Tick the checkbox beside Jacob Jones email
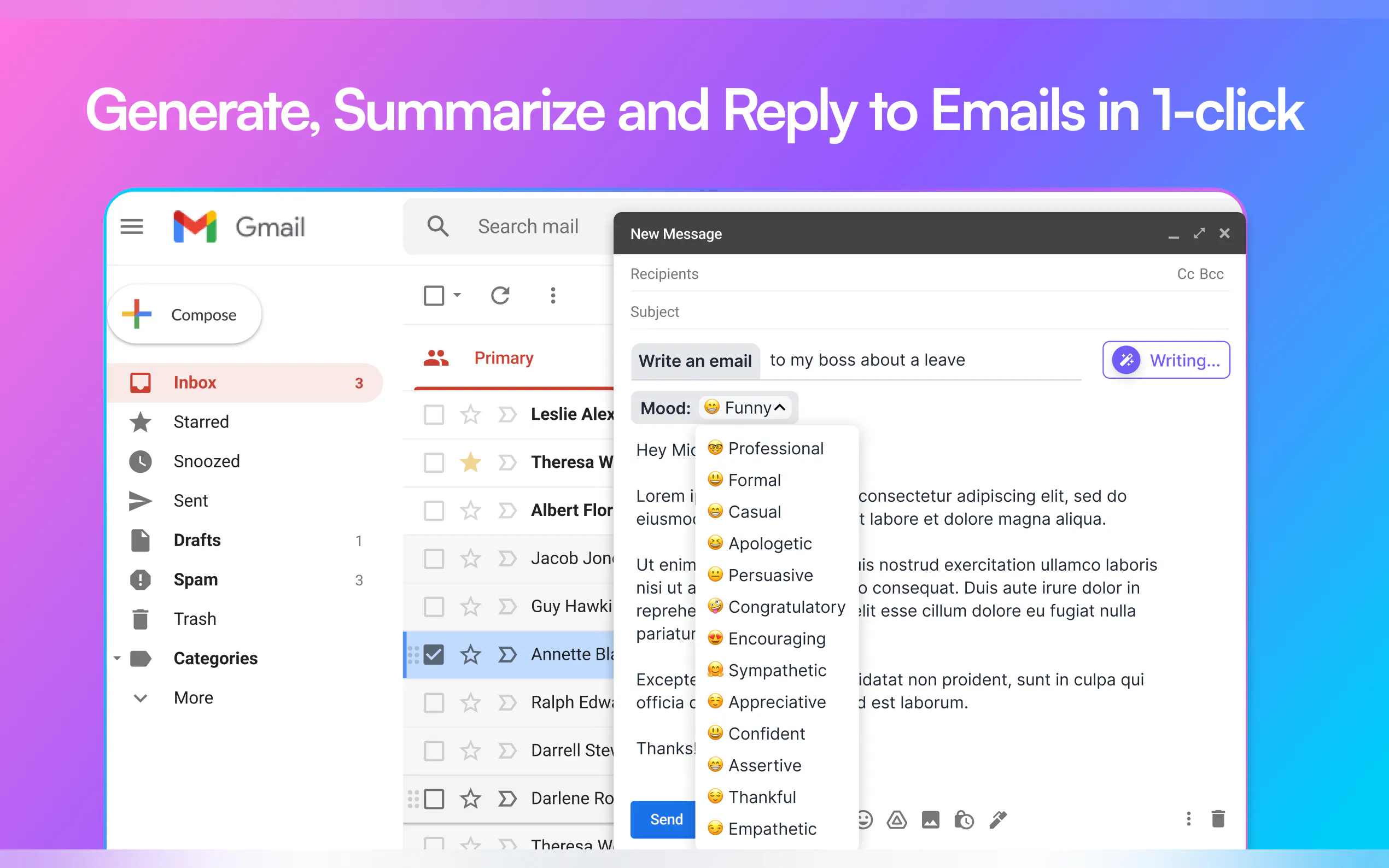The image size is (1389, 868). tap(434, 558)
